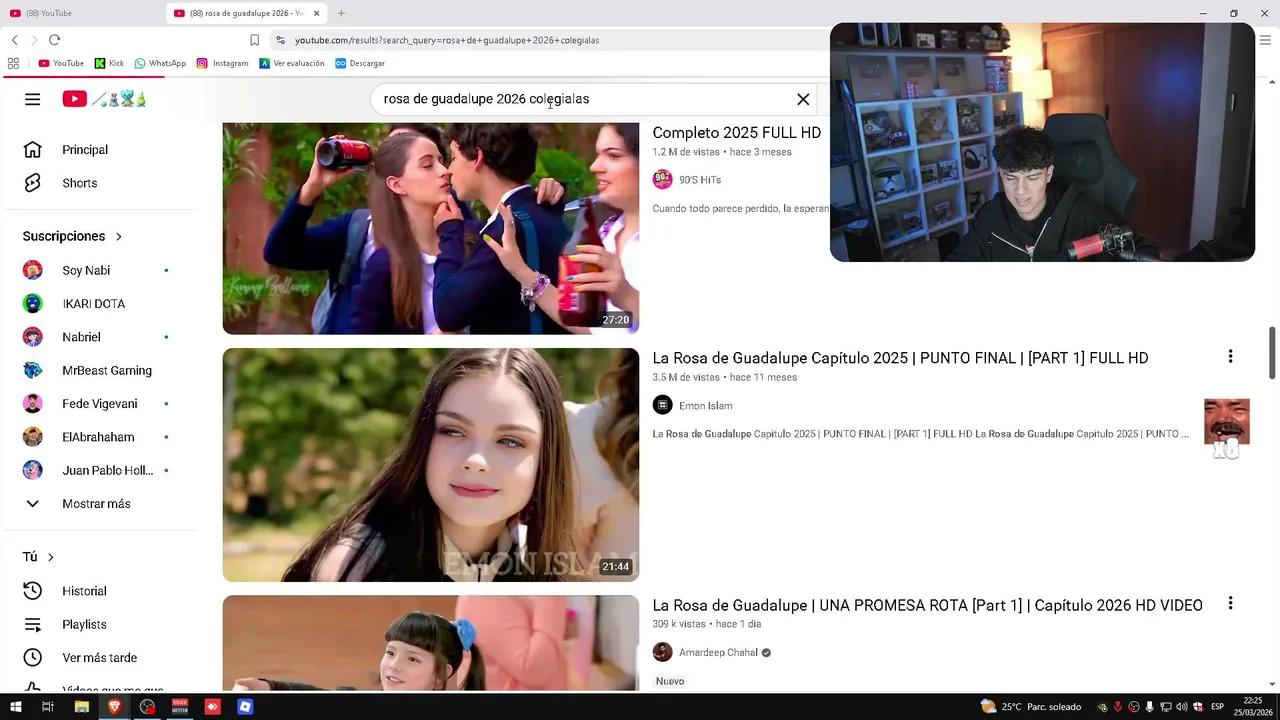Expand the Suscripciones section
The height and width of the screenshot is (720, 1280).
point(72,236)
